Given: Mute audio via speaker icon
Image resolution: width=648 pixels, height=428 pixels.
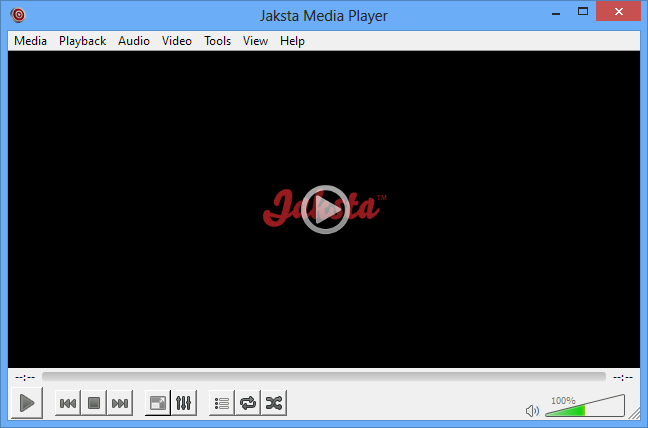Looking at the screenshot, I should pyautogui.click(x=532, y=411).
